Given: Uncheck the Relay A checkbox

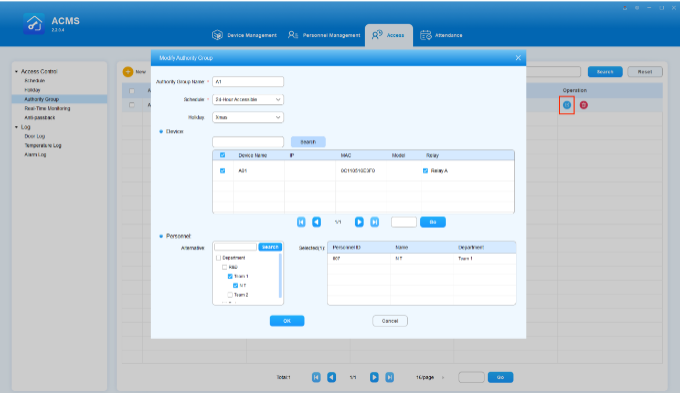Looking at the screenshot, I should pyautogui.click(x=425, y=171).
